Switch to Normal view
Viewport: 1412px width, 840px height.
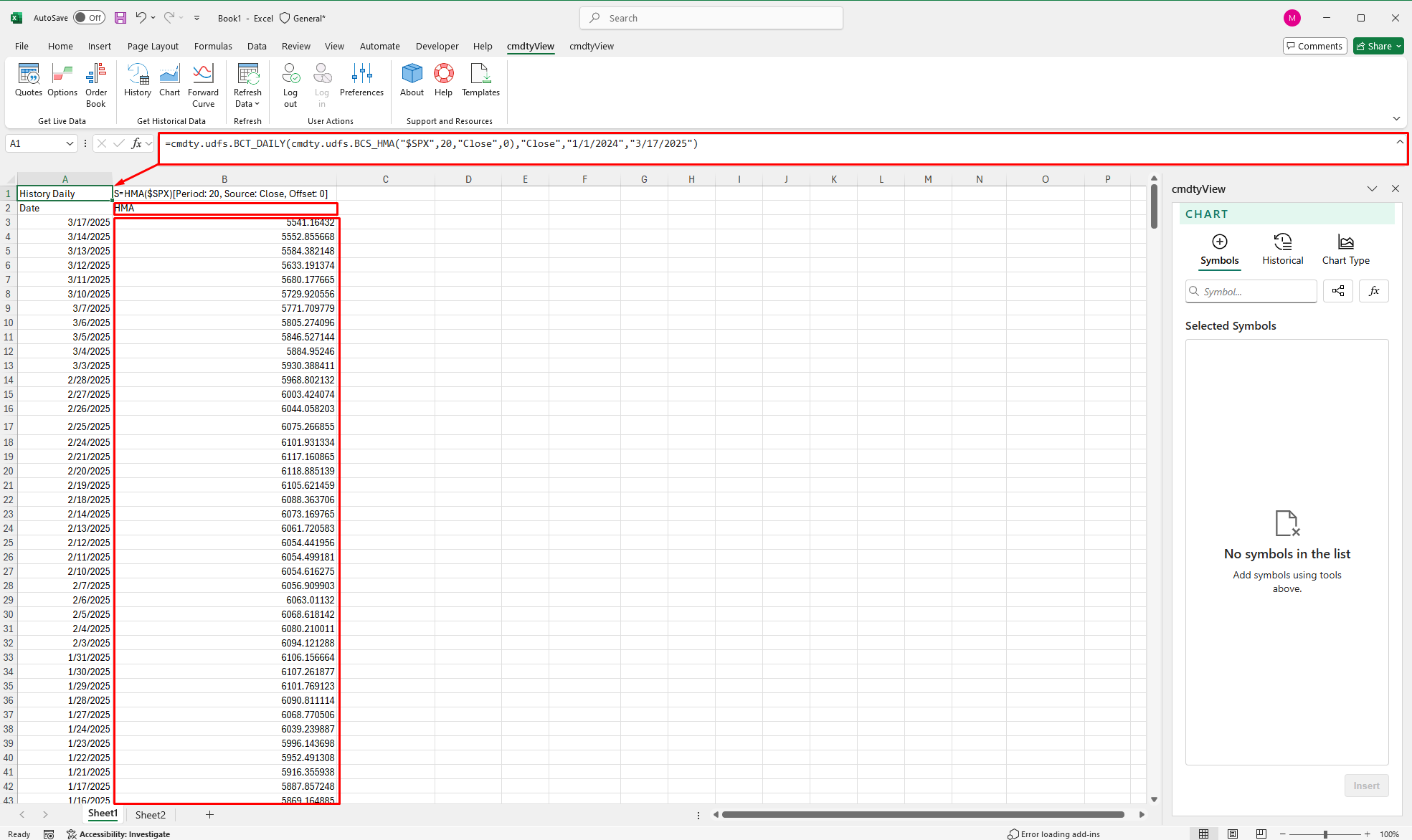(x=1204, y=834)
